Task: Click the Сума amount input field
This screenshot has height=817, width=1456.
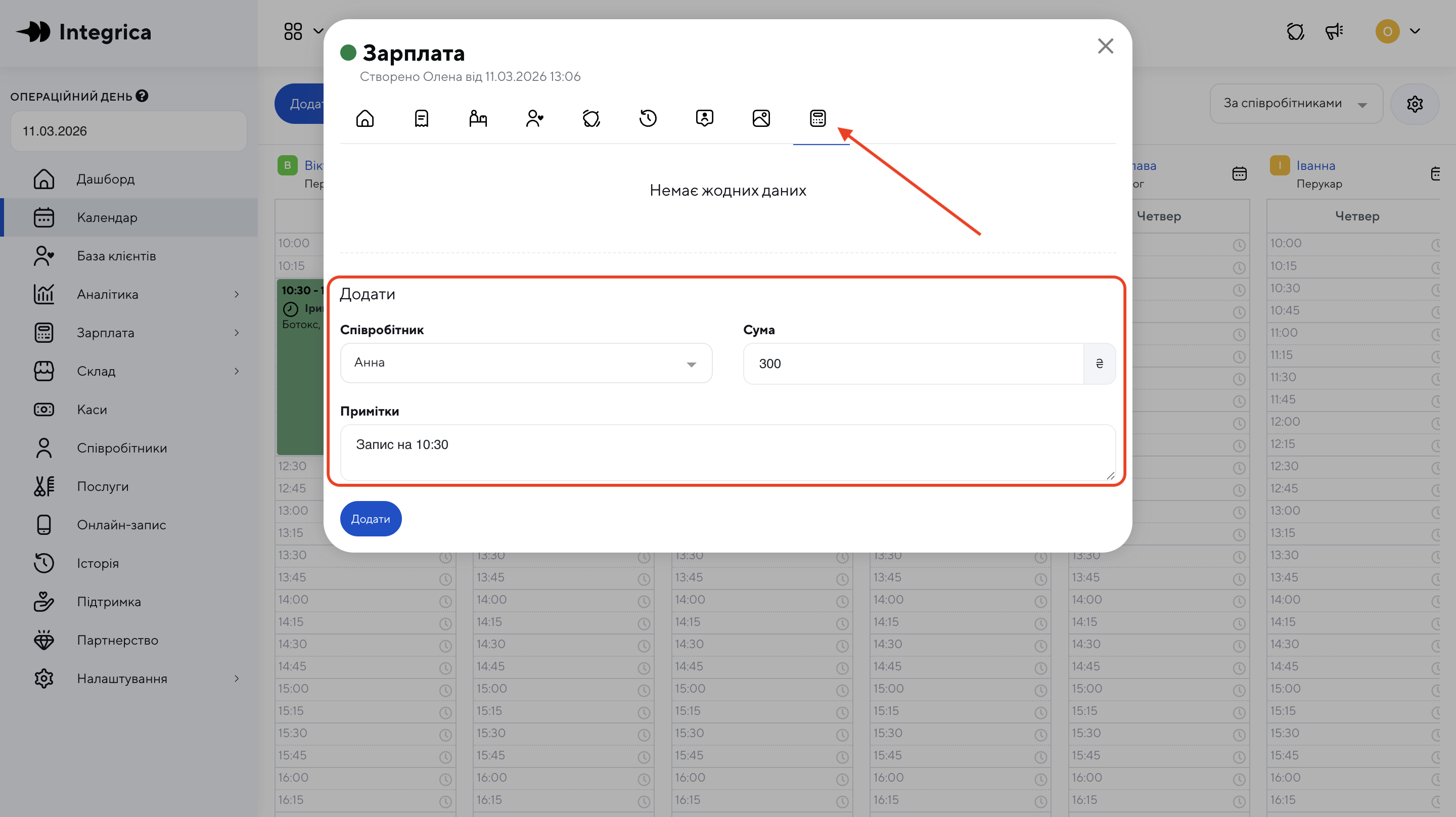Action: coord(913,364)
